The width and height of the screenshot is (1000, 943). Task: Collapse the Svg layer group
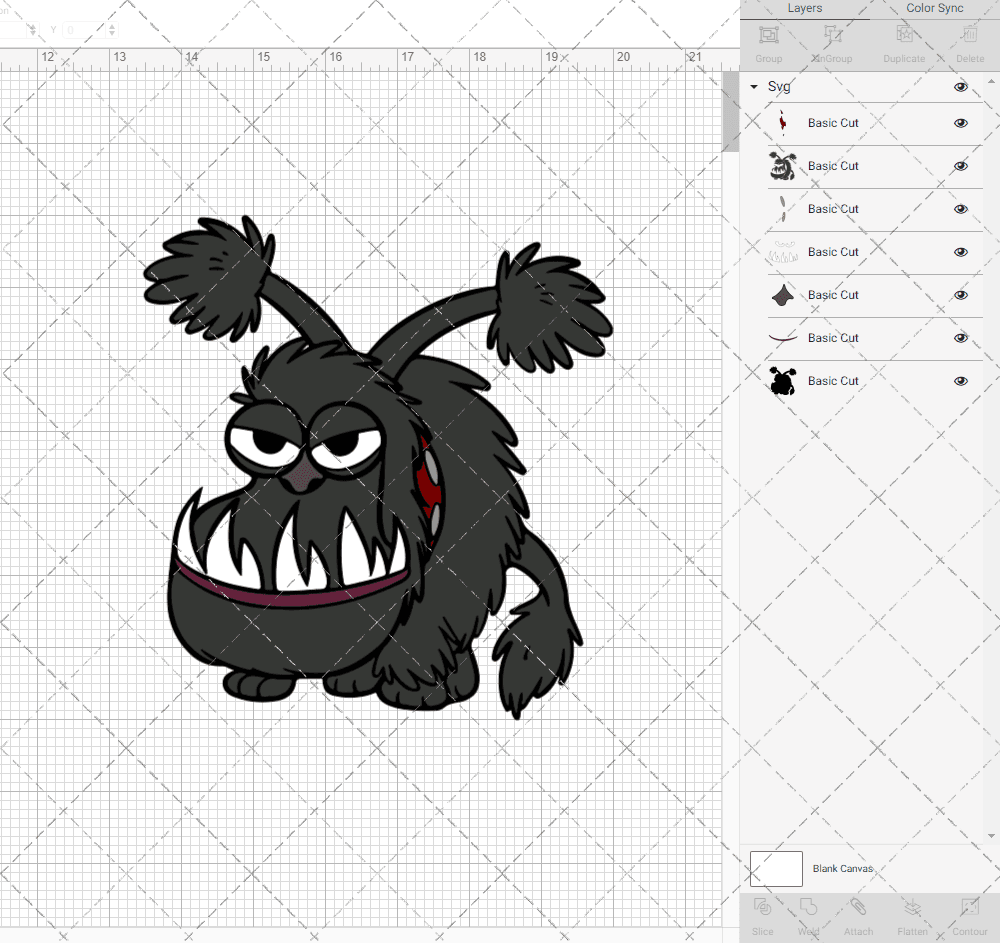click(x=754, y=87)
